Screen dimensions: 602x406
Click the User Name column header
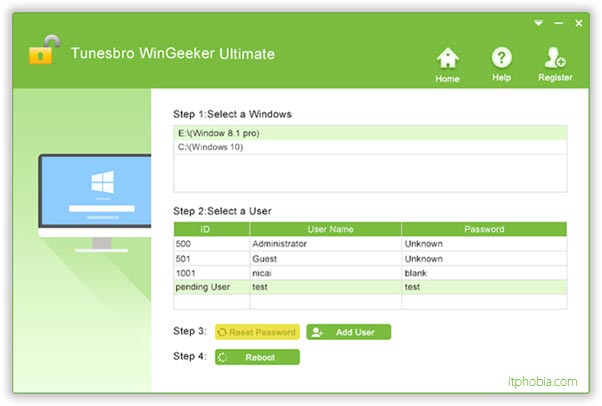tap(325, 229)
